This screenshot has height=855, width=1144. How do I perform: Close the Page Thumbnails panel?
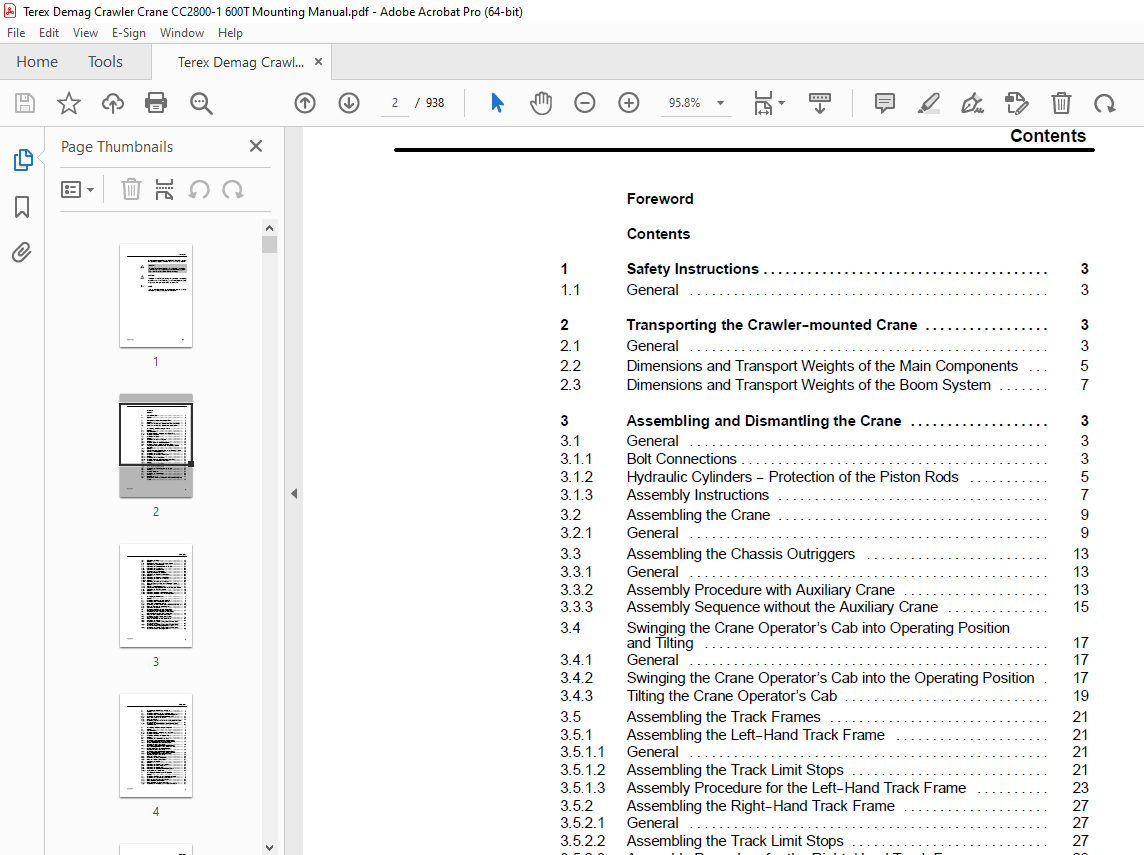click(x=255, y=146)
